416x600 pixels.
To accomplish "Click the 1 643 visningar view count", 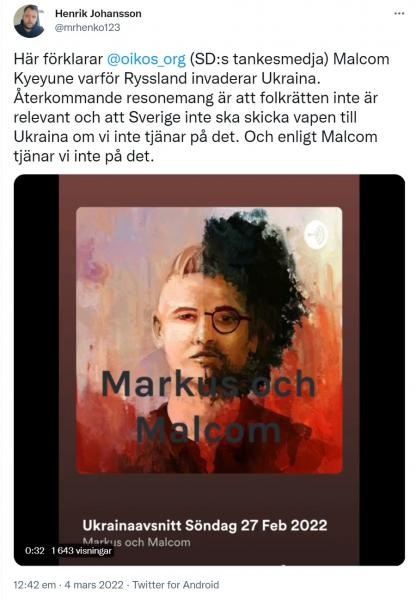I will point(81,551).
